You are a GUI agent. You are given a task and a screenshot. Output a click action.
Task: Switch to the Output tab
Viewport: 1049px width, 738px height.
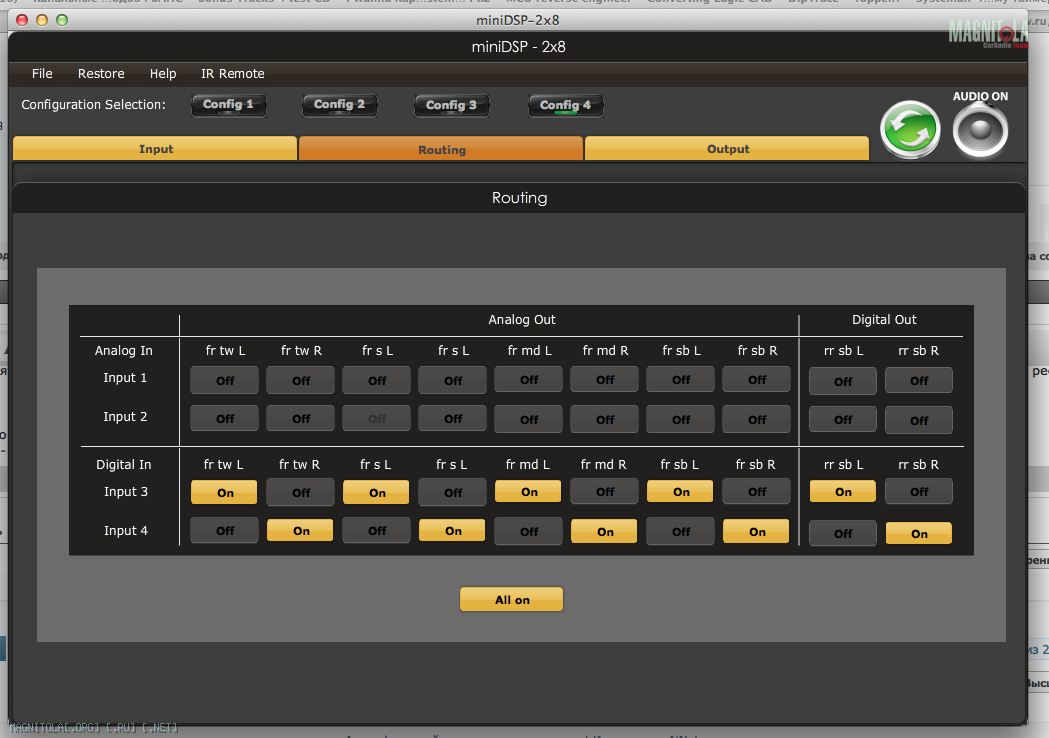727,149
